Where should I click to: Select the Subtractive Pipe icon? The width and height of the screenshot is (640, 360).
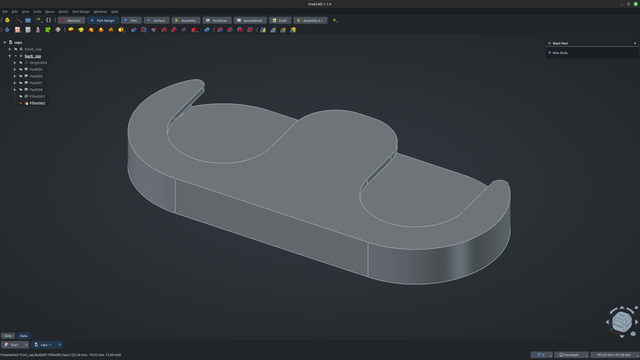click(174, 30)
